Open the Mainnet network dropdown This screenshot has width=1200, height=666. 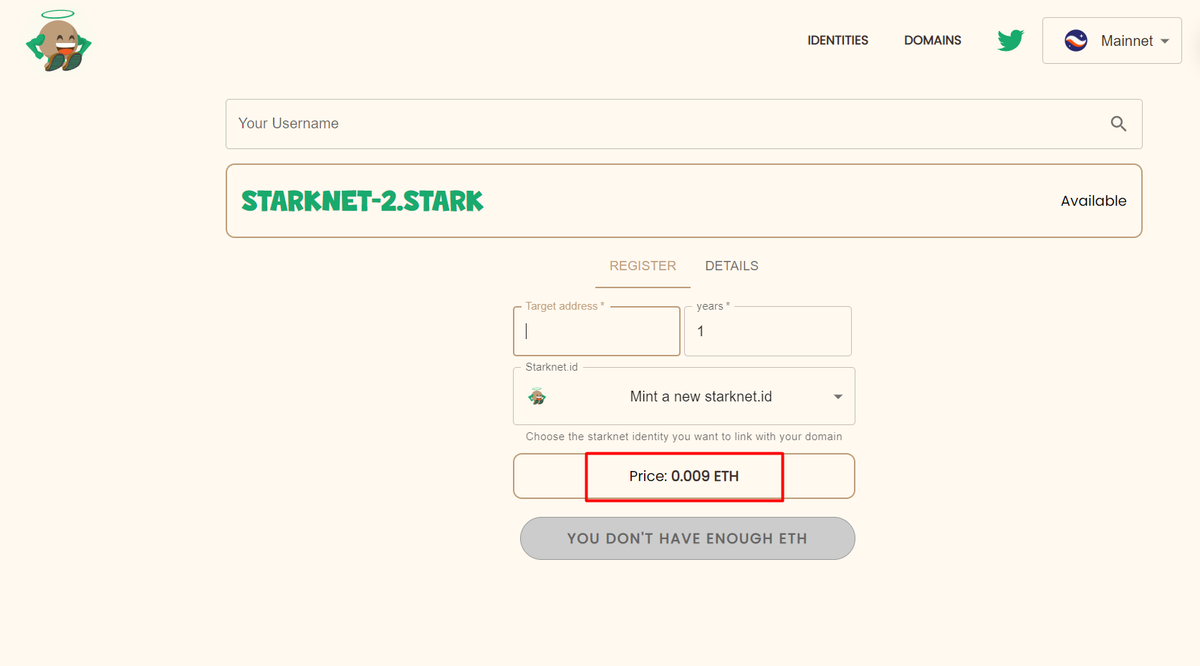[1112, 41]
